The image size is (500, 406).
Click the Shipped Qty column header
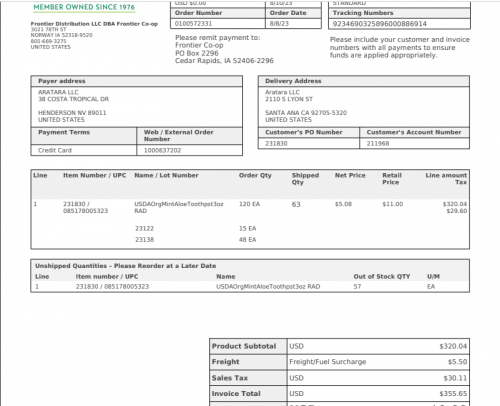305,179
